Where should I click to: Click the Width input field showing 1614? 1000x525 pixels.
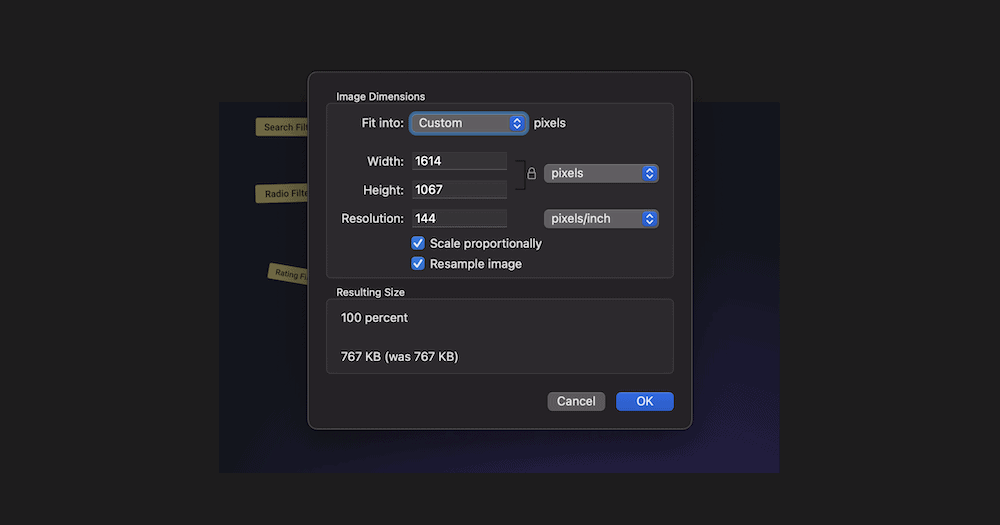(459, 161)
